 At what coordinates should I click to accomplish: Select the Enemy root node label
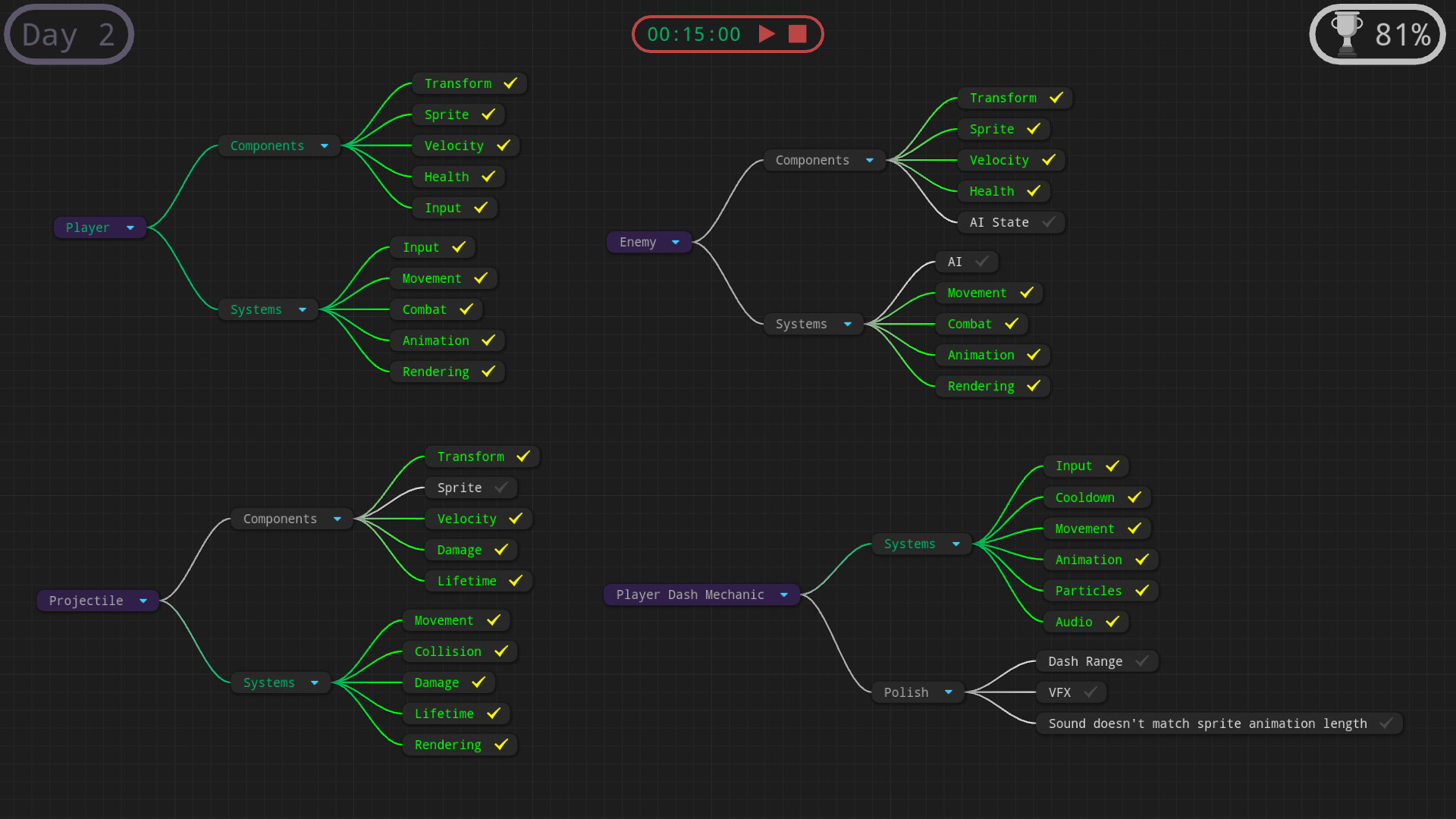point(638,242)
